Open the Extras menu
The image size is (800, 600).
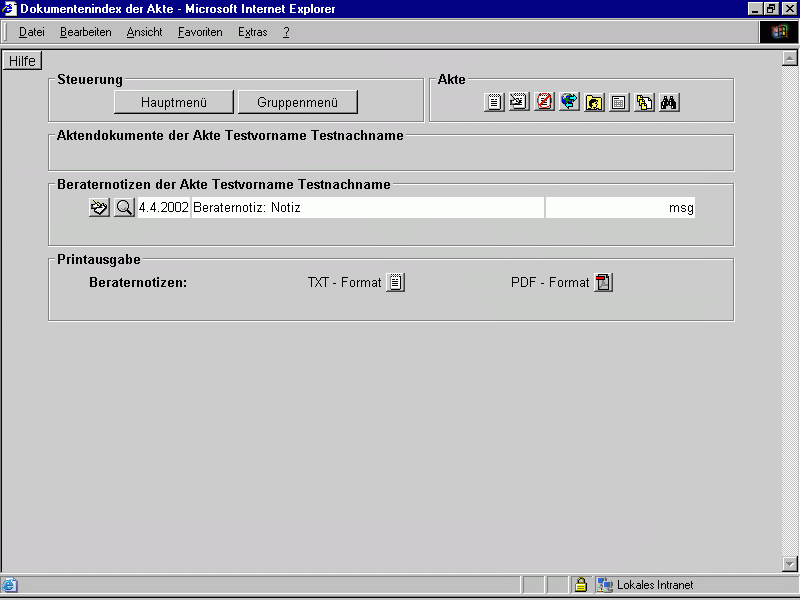252,32
